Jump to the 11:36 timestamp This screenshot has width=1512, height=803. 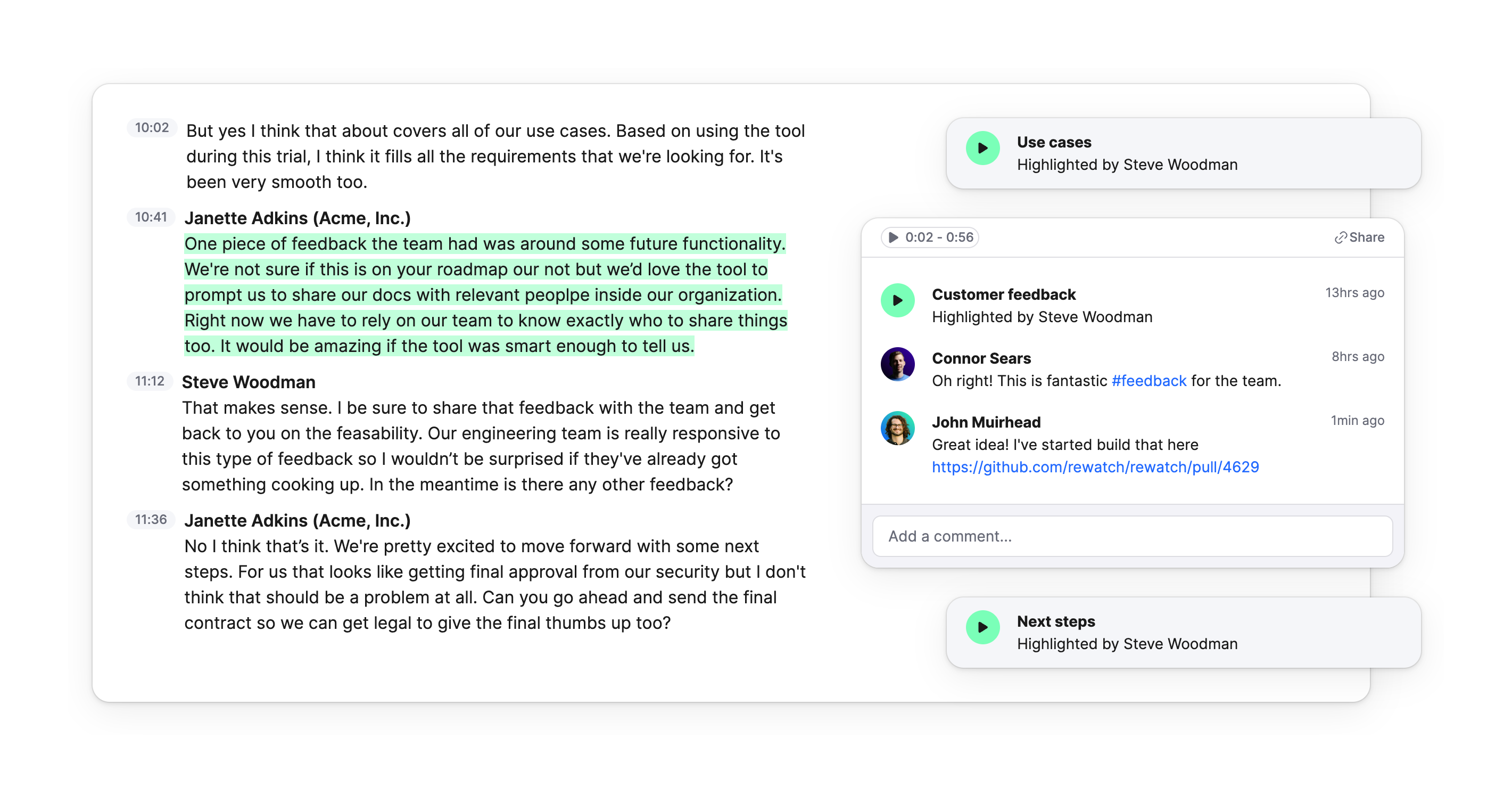point(151,519)
